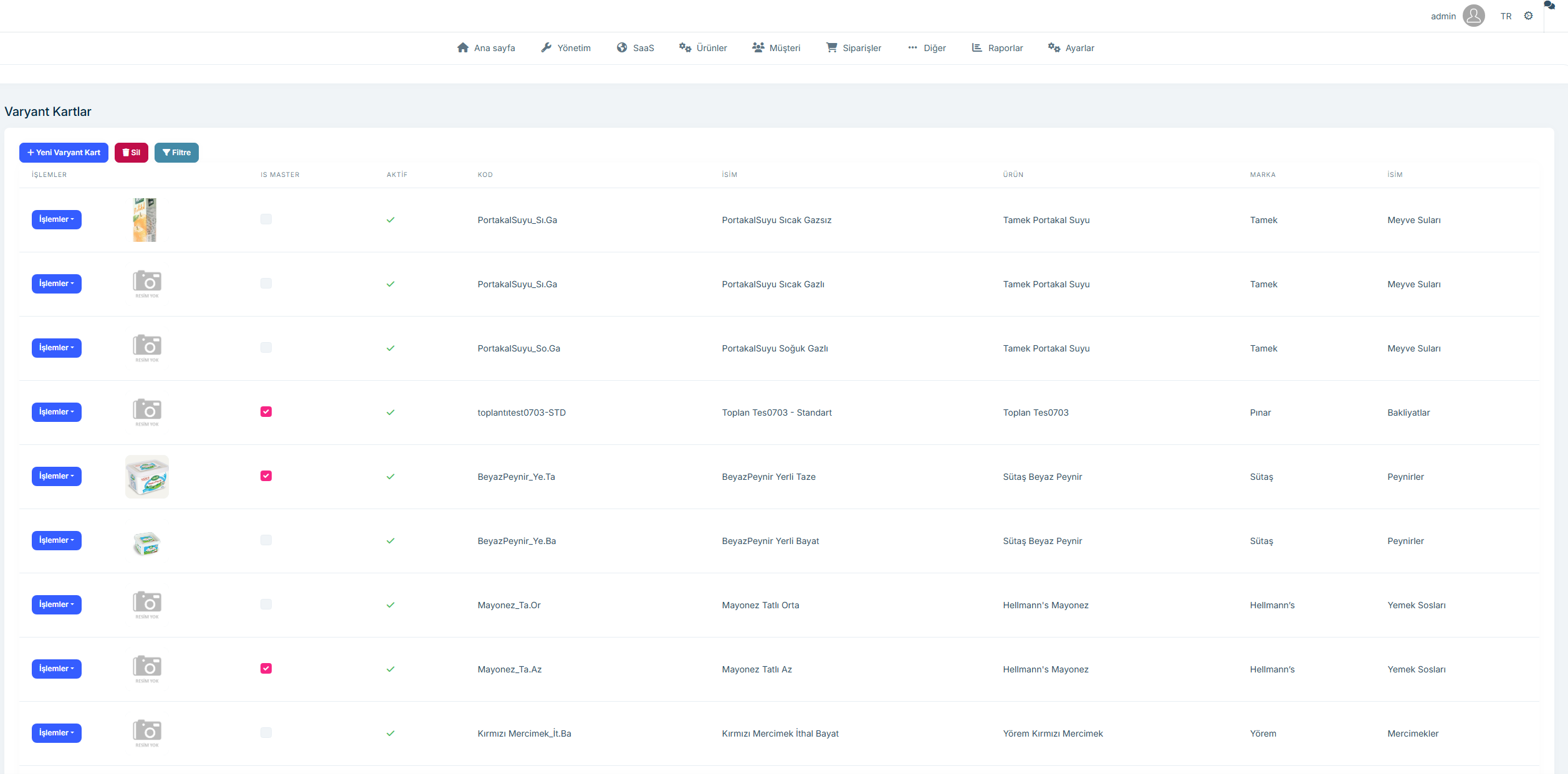The height and width of the screenshot is (774, 1568).
Task: Open İşlemler dropdown for PortakalSuyu Sıcak Gazsız
Action: 57,219
